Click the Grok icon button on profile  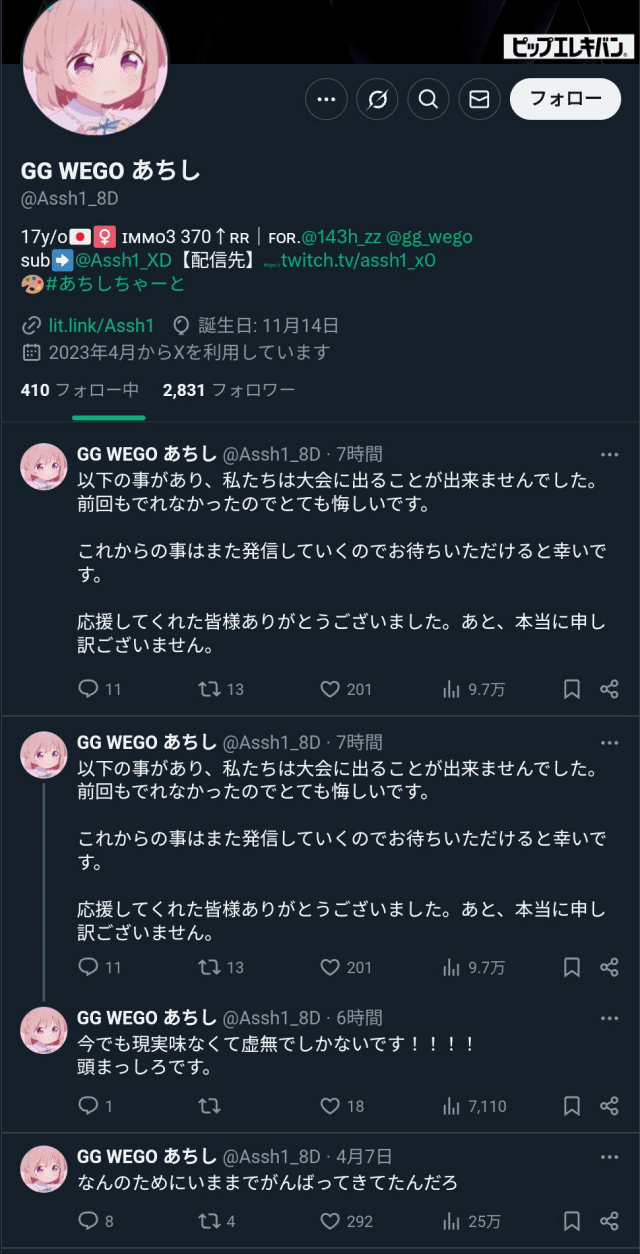[x=377, y=99]
